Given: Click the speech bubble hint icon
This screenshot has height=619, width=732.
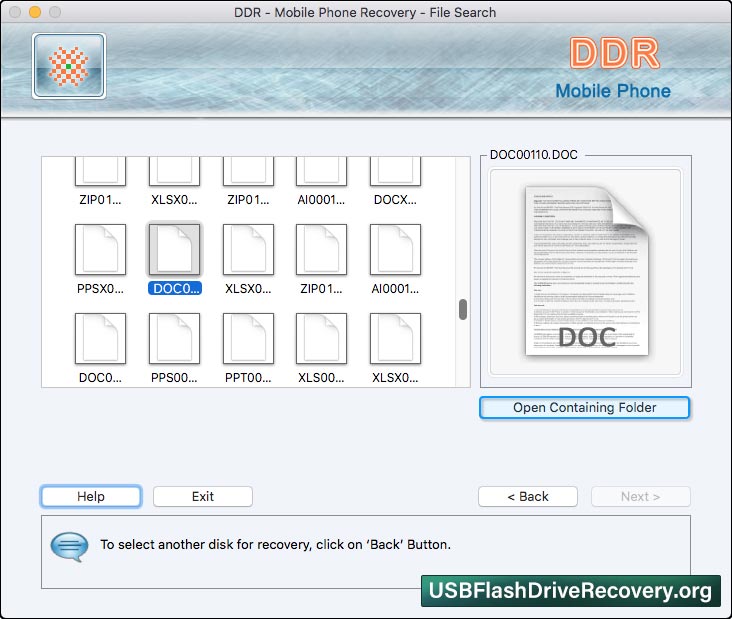Looking at the screenshot, I should 69,547.
